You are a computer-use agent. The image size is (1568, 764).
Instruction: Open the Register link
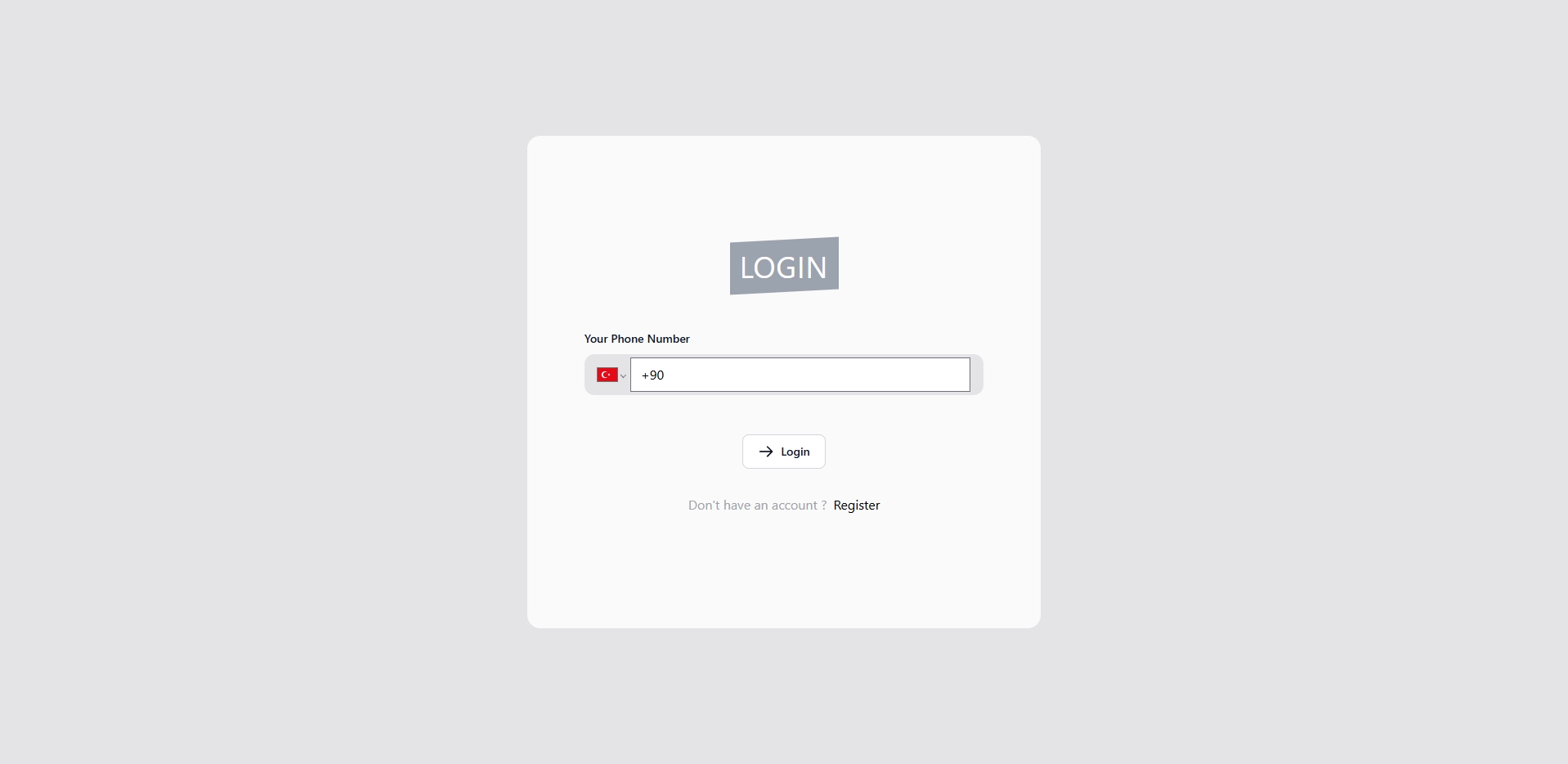pyautogui.click(x=857, y=506)
